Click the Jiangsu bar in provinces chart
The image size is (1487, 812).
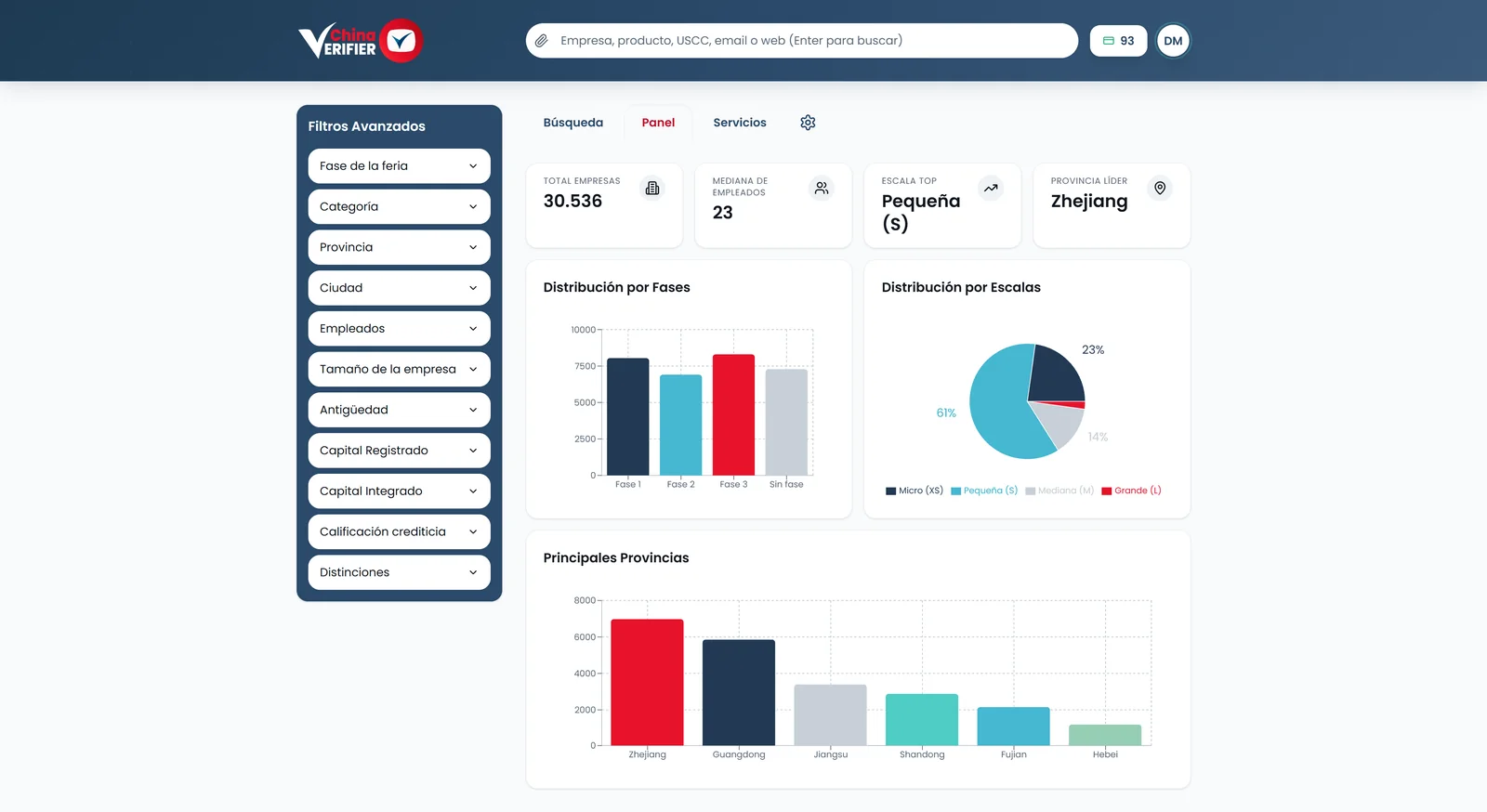(x=830, y=715)
